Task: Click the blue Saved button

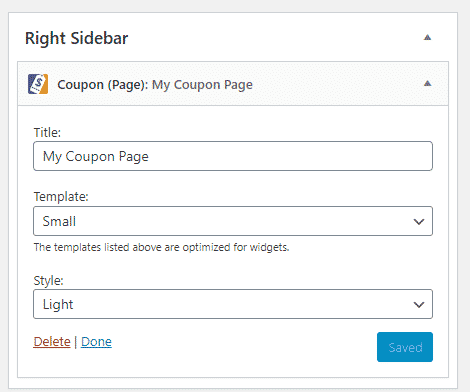Action: 405,347
